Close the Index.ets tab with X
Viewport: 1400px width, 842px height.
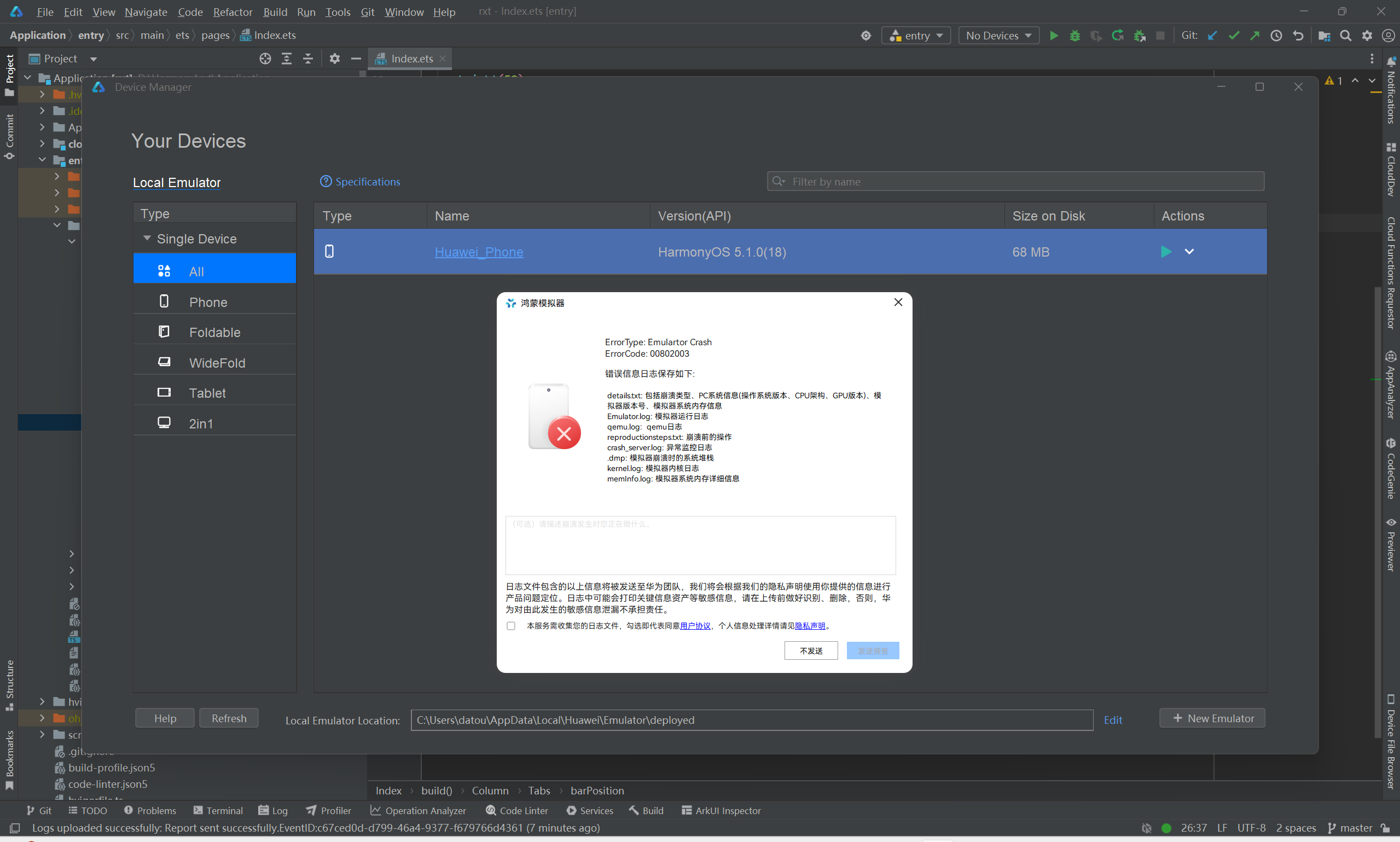click(443, 59)
